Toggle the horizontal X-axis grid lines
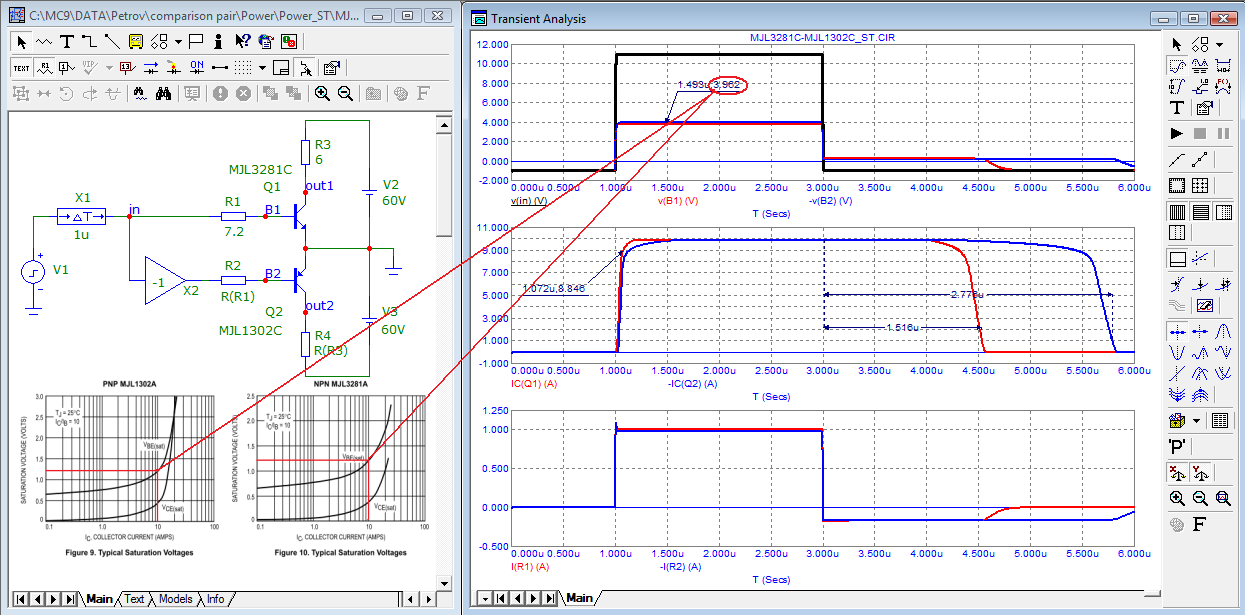This screenshot has height=615, width=1245. 1177,212
